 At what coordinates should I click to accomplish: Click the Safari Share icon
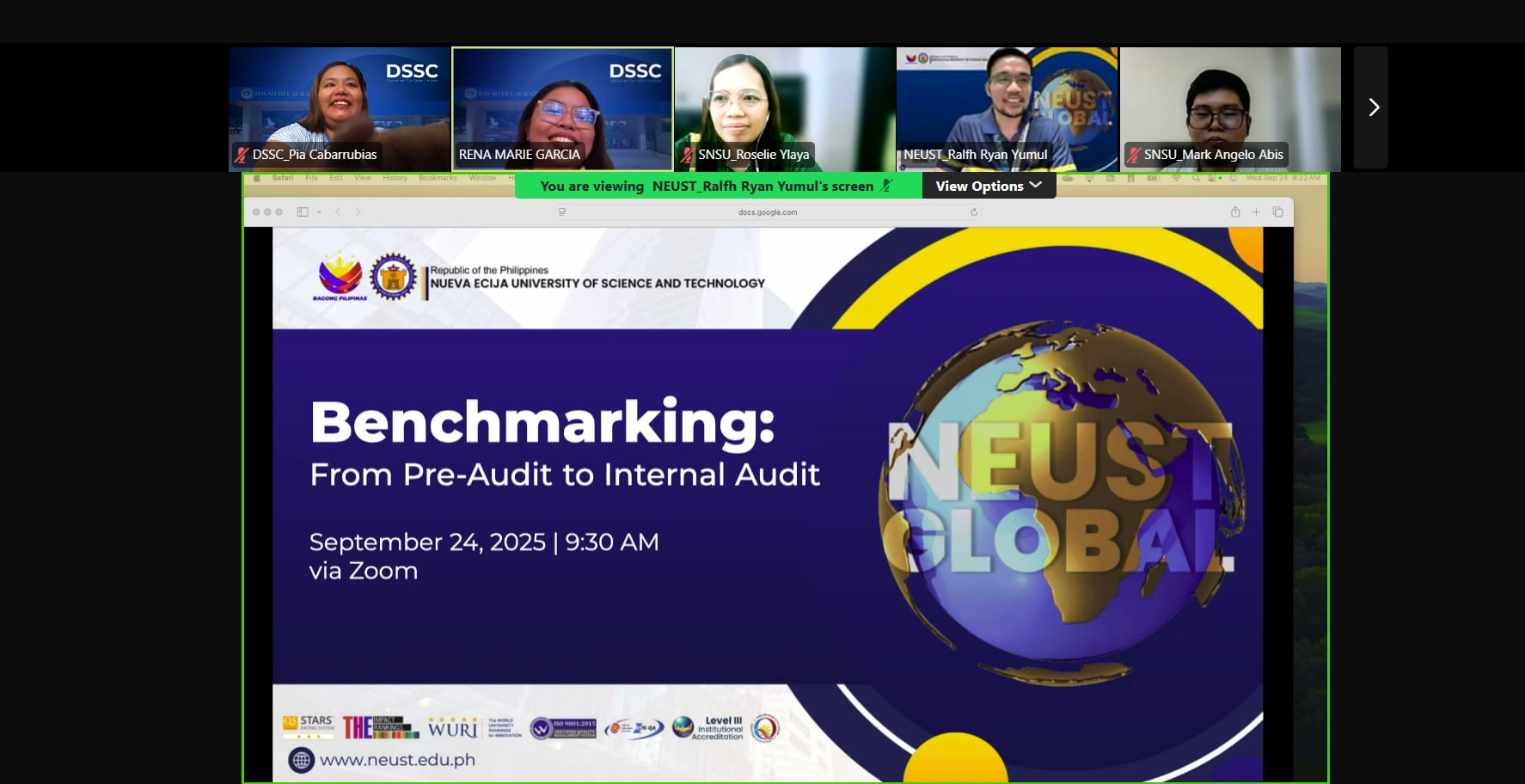1235,211
